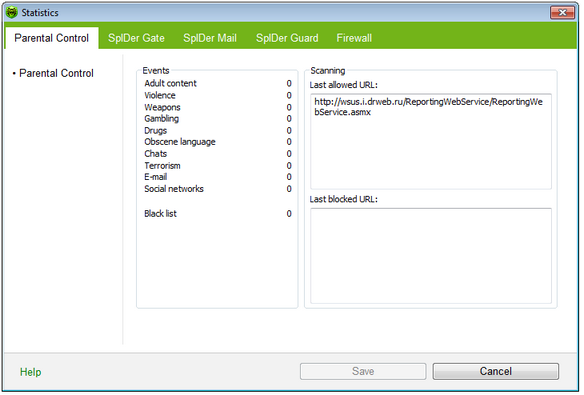Click the 'Events' group heading
This screenshot has height=395, width=584.
point(156,70)
